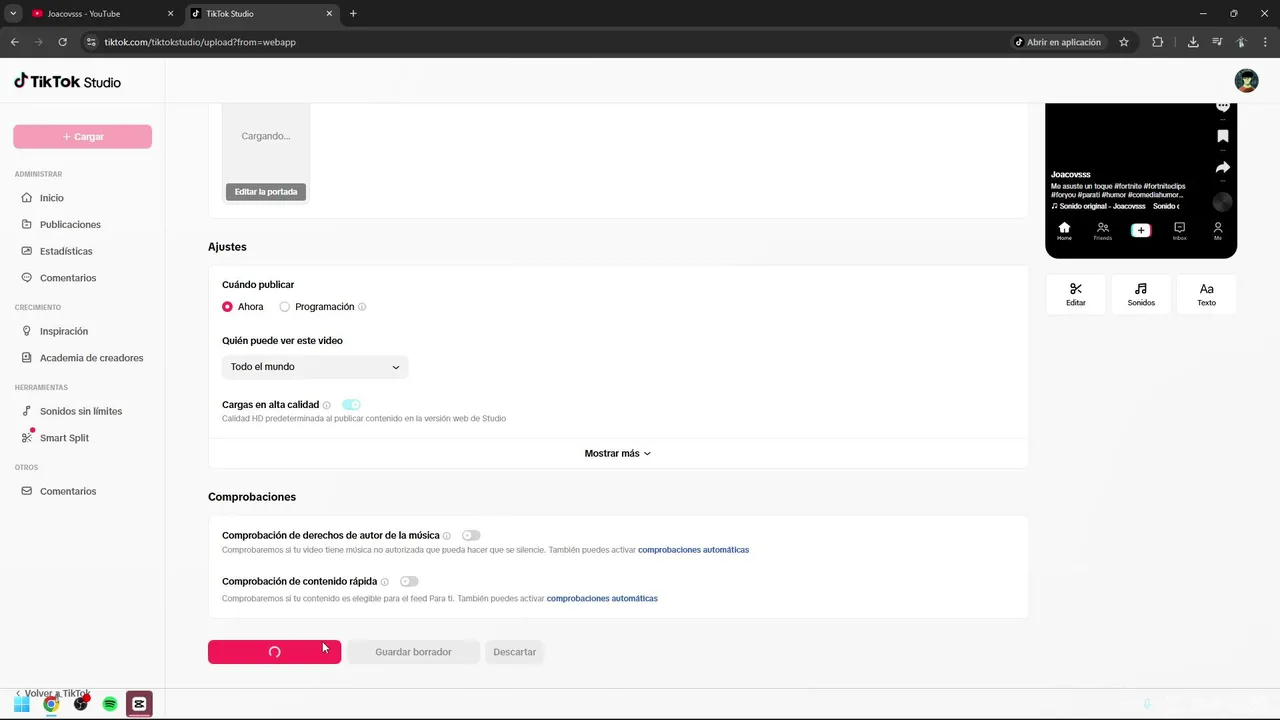The width and height of the screenshot is (1280, 720).
Task: Open Sonidos sin límites
Action: tap(80, 411)
